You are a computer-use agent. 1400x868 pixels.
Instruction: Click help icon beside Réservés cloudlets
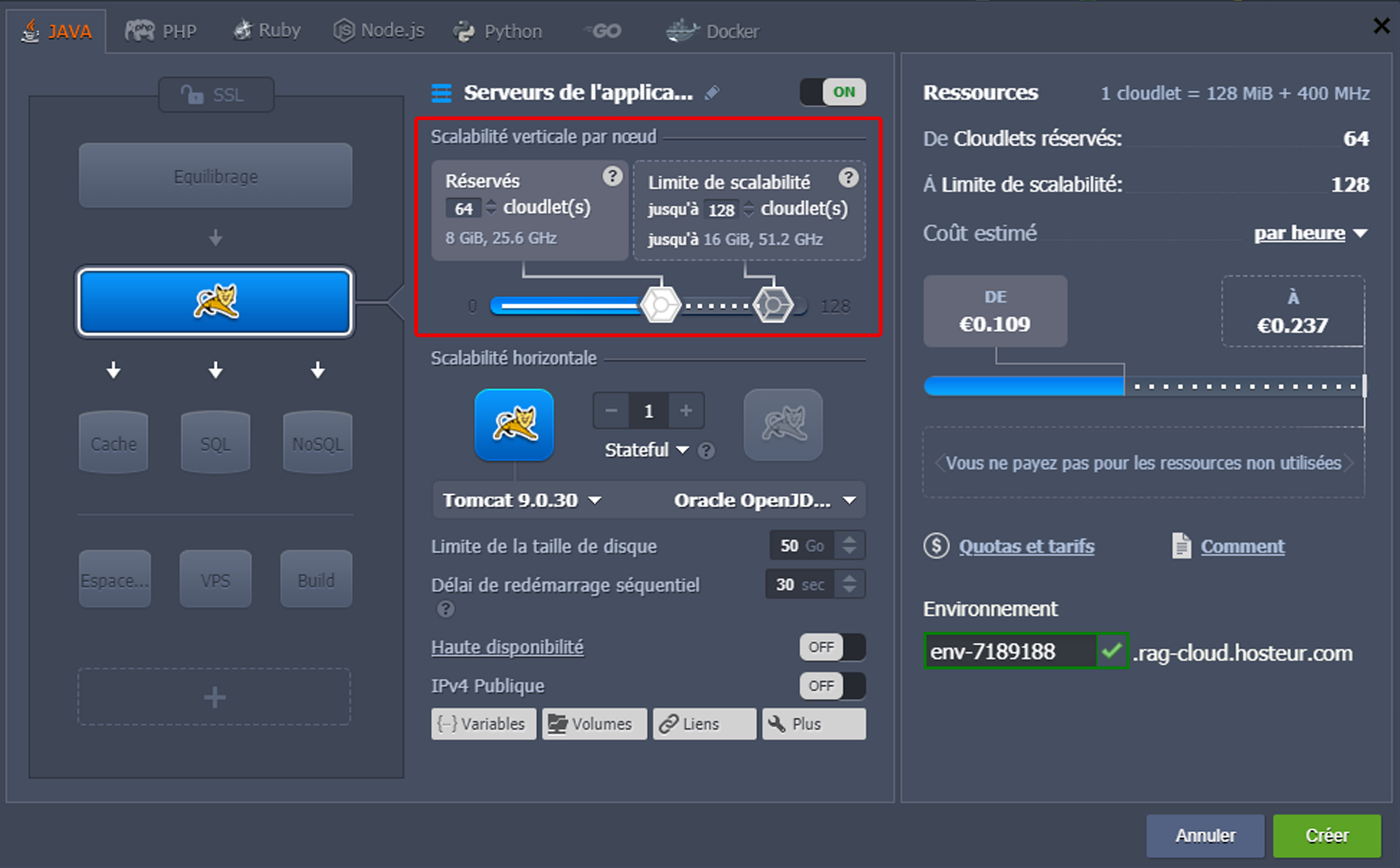pyautogui.click(x=612, y=177)
